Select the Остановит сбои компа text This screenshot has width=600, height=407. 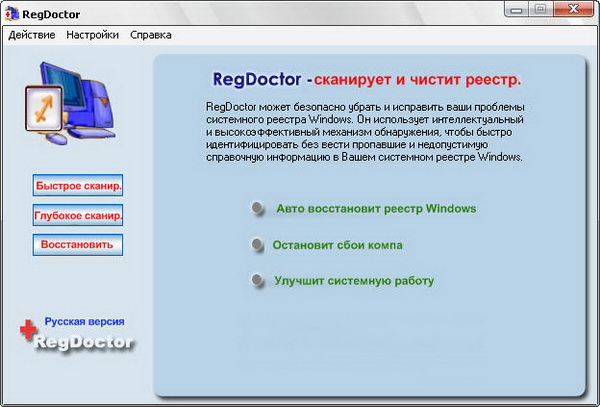(x=338, y=244)
